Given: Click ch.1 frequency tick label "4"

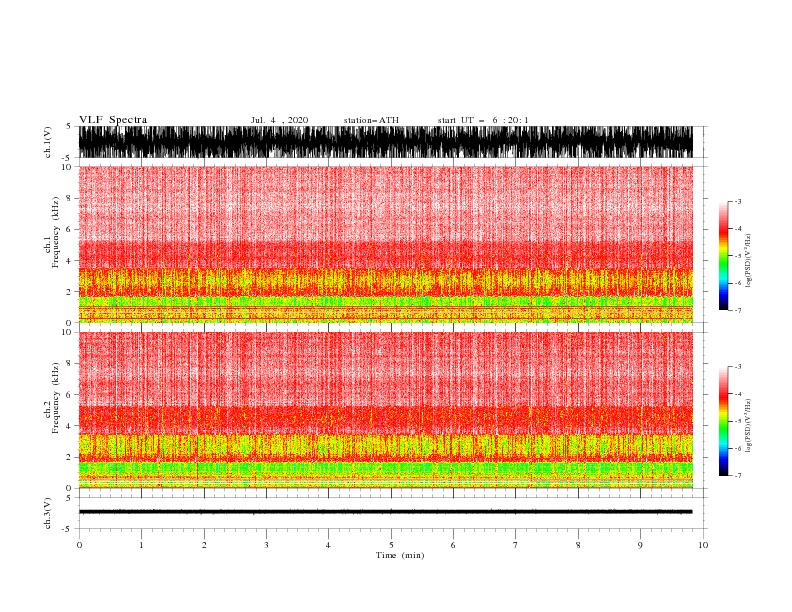Looking at the screenshot, I should [x=69, y=261].
